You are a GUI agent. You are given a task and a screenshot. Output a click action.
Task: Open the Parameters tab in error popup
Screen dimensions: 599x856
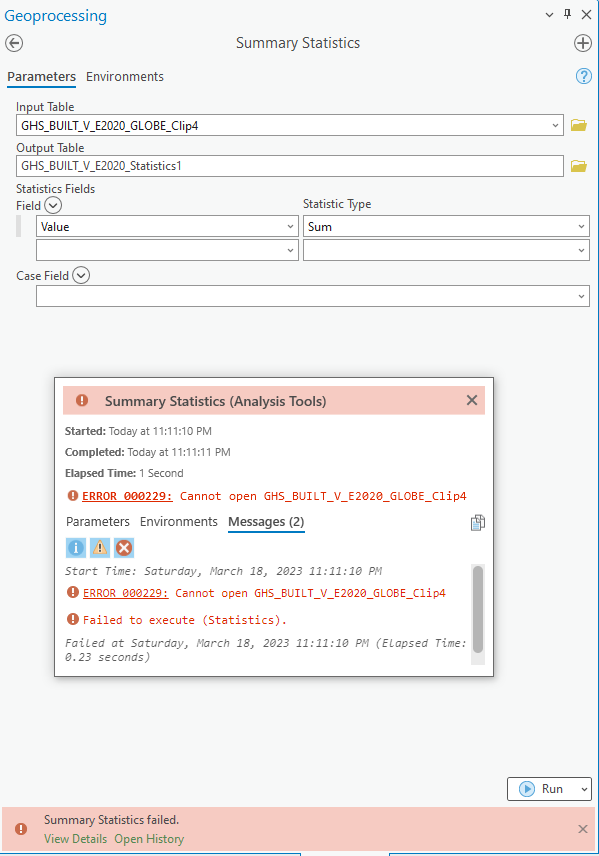tap(98, 522)
